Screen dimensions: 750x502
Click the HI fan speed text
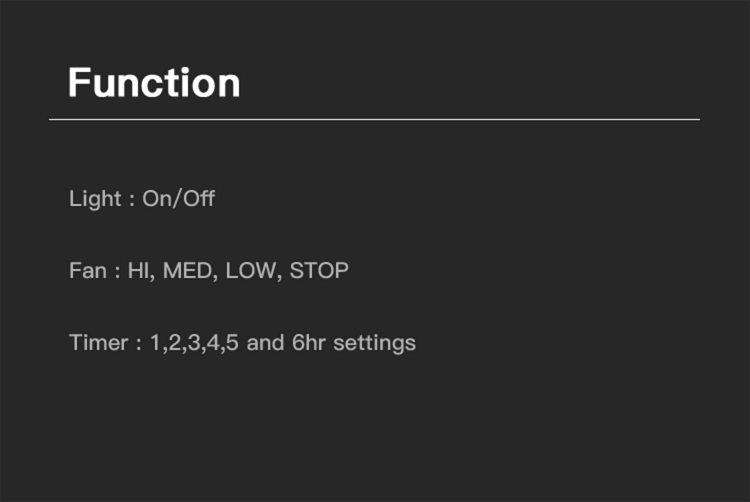(x=141, y=271)
